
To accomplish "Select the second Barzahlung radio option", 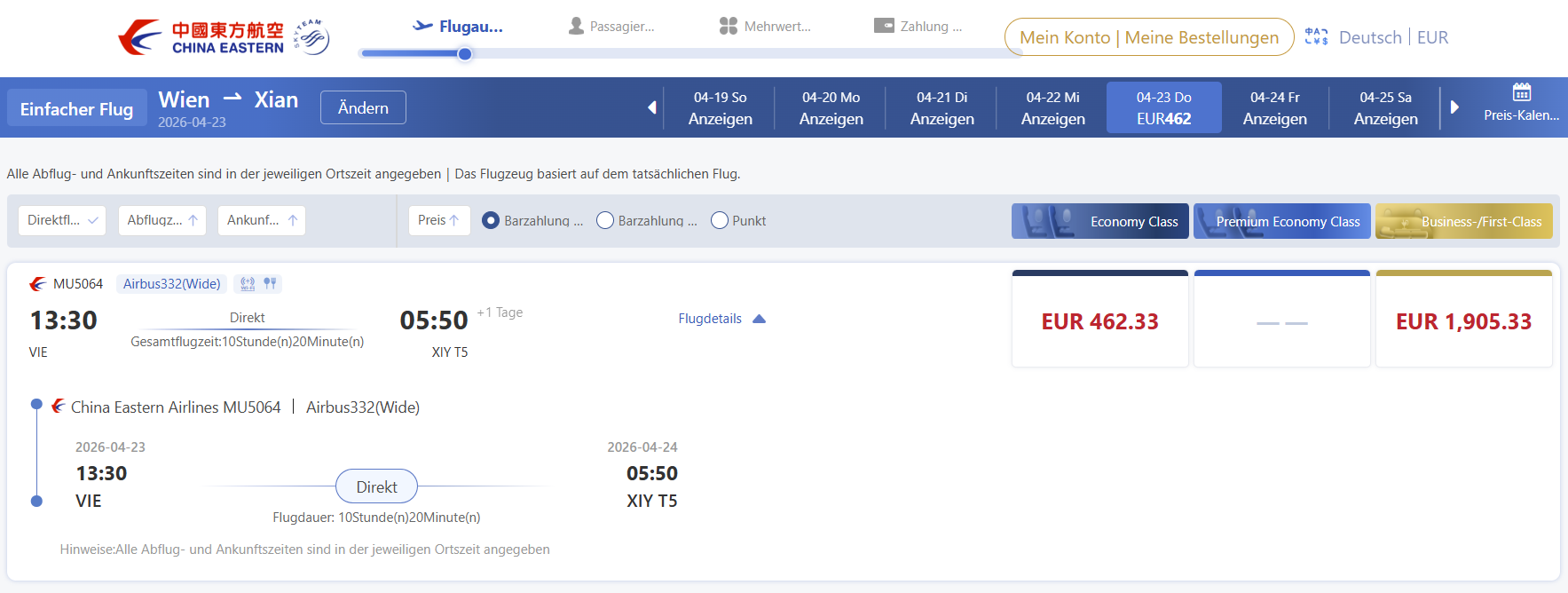I will pyautogui.click(x=605, y=220).
